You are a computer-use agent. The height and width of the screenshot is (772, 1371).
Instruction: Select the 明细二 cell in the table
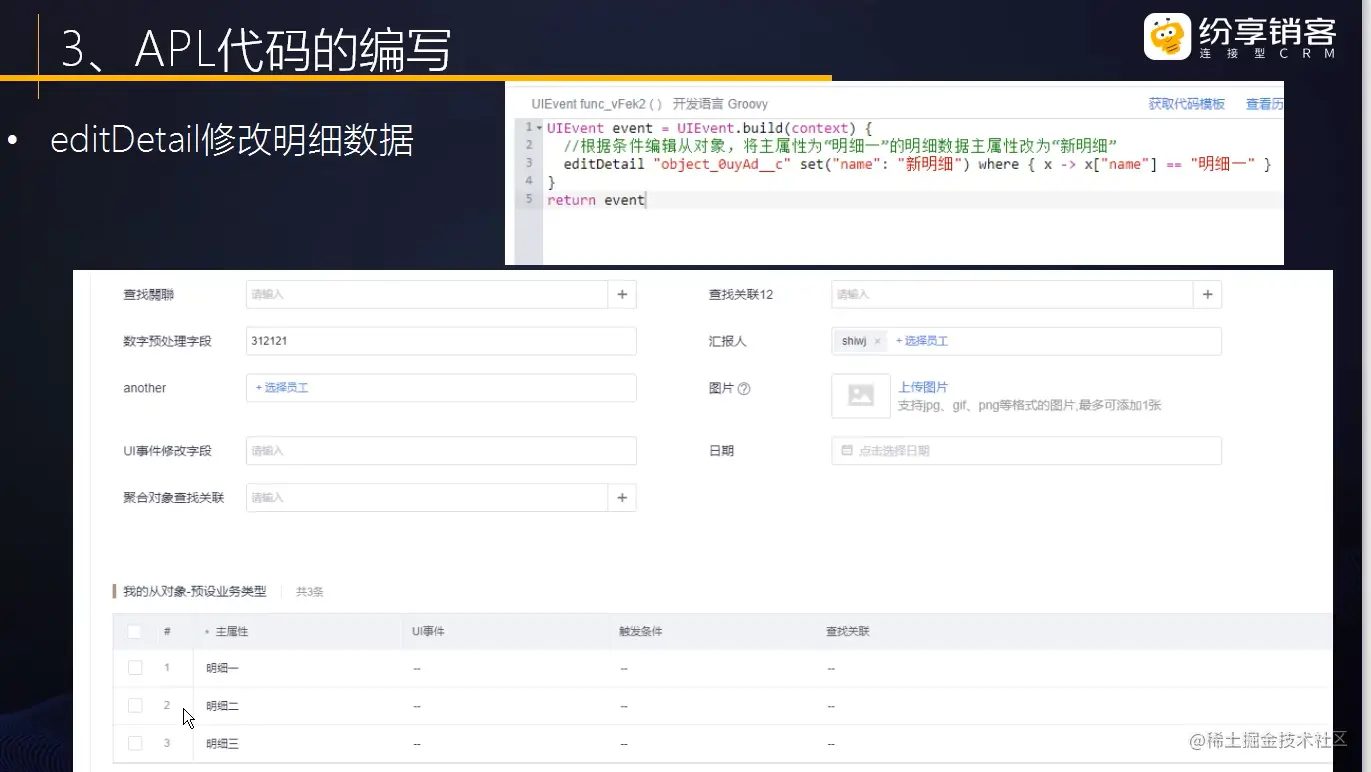223,706
